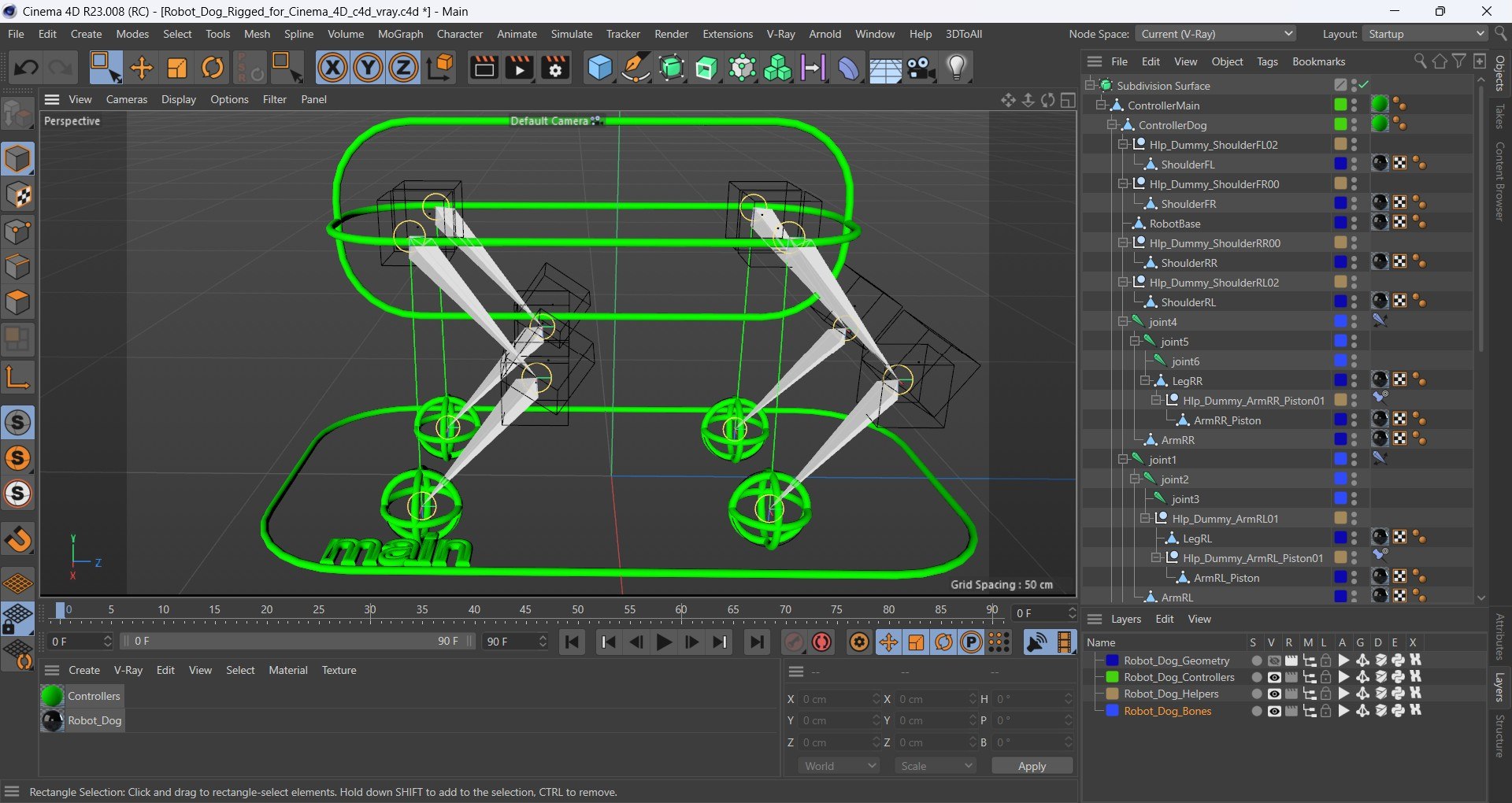Viewport: 1512px width, 803px height.
Task: Open Node Space dropdown
Action: [x=1216, y=34]
